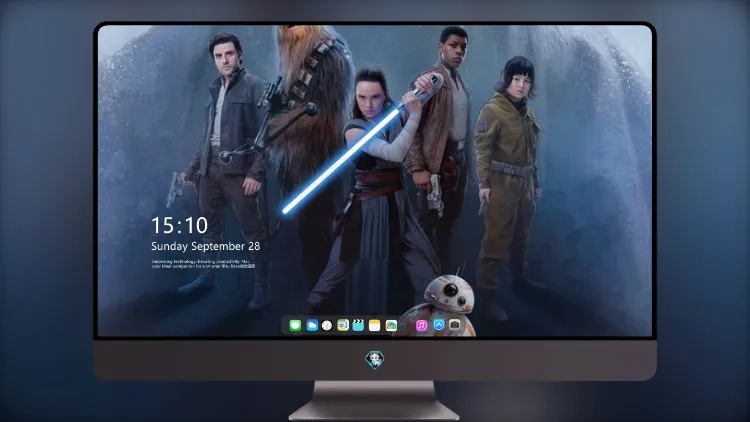
Task: Click the Sunday September 28 date
Action: 206,246
